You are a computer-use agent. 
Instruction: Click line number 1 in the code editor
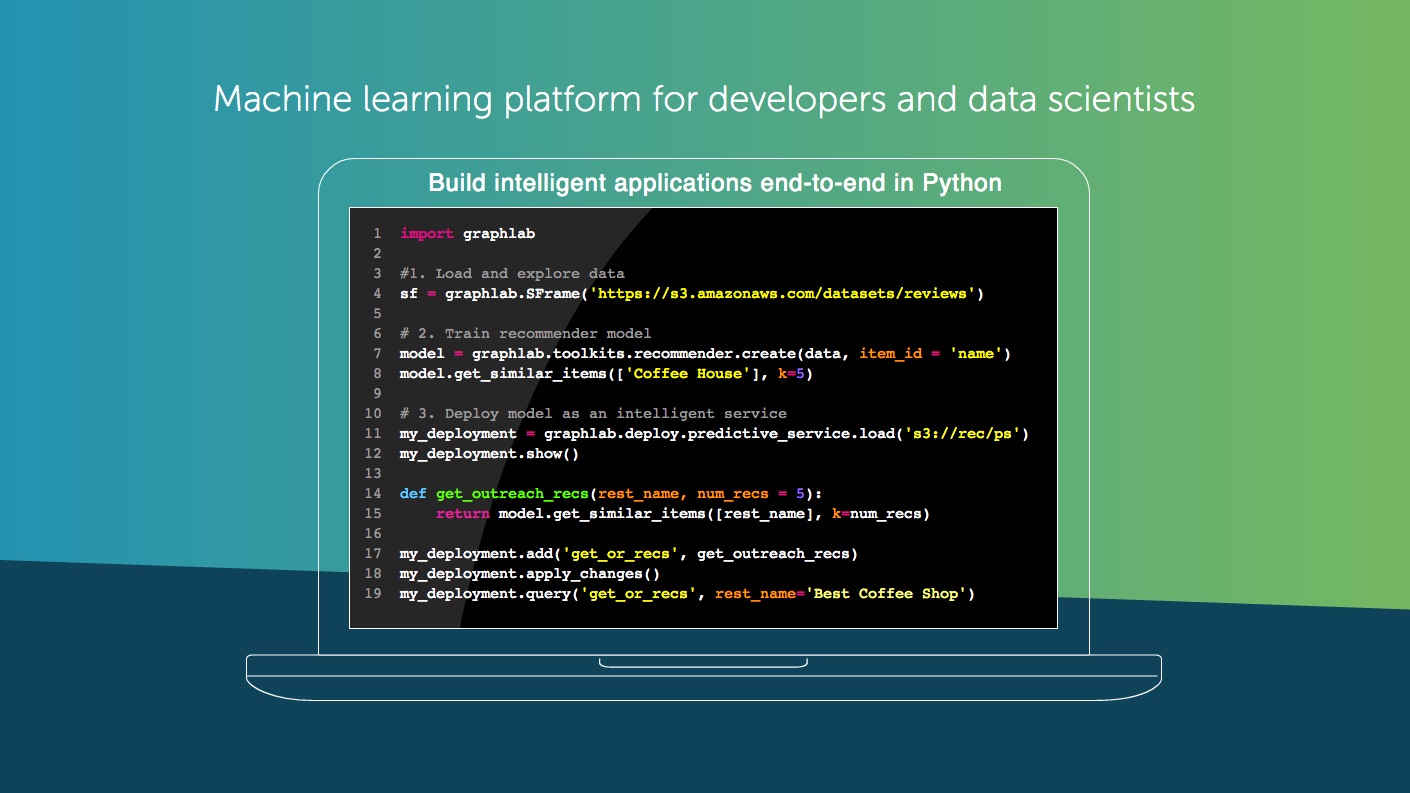tap(377, 233)
